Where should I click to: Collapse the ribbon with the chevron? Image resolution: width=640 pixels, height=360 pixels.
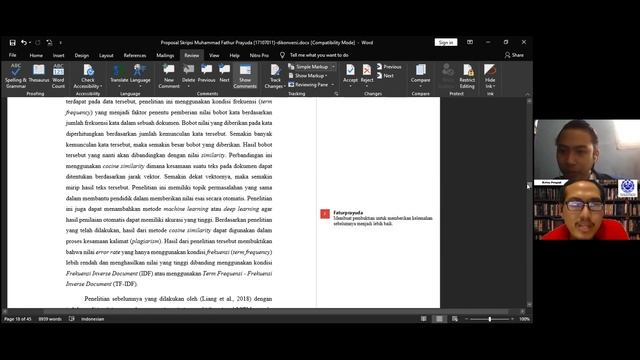pyautogui.click(x=527, y=94)
